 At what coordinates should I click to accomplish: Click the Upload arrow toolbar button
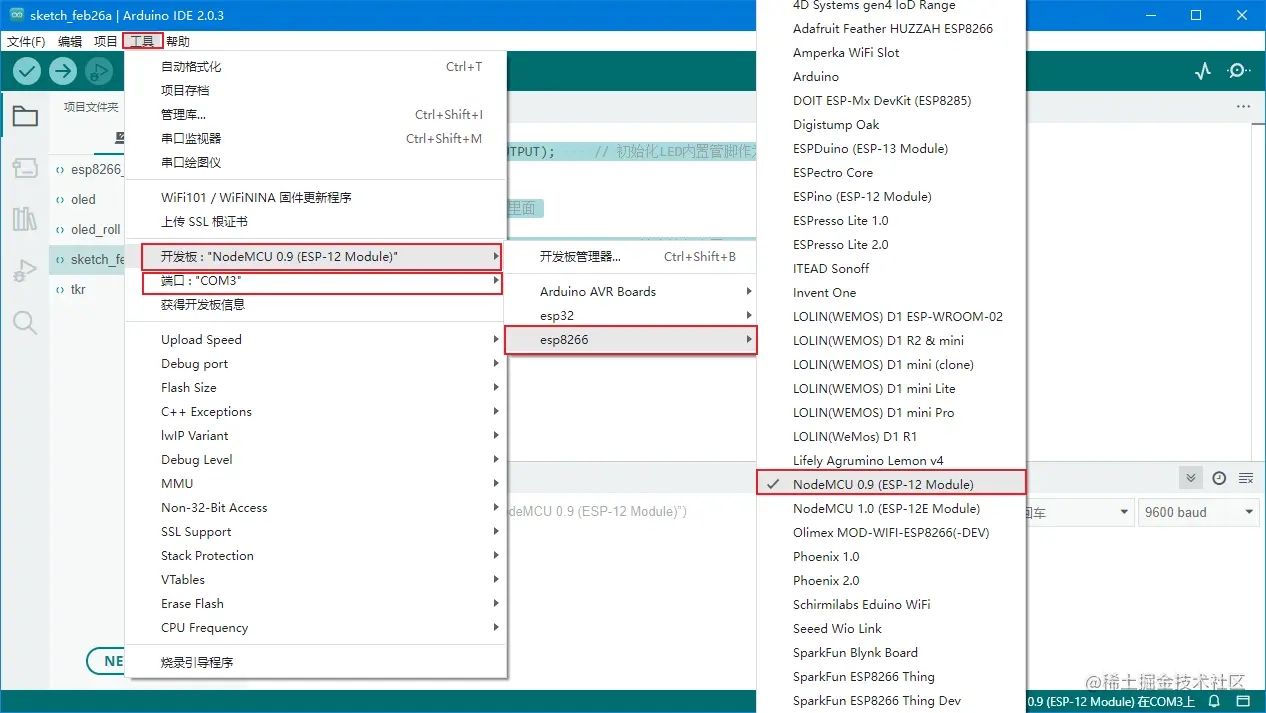tap(63, 71)
